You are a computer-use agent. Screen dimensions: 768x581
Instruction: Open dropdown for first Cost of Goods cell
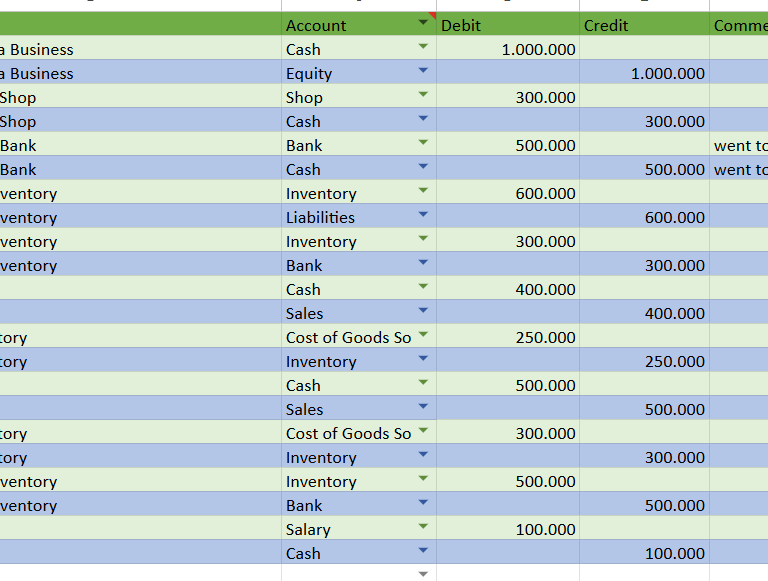click(x=423, y=335)
